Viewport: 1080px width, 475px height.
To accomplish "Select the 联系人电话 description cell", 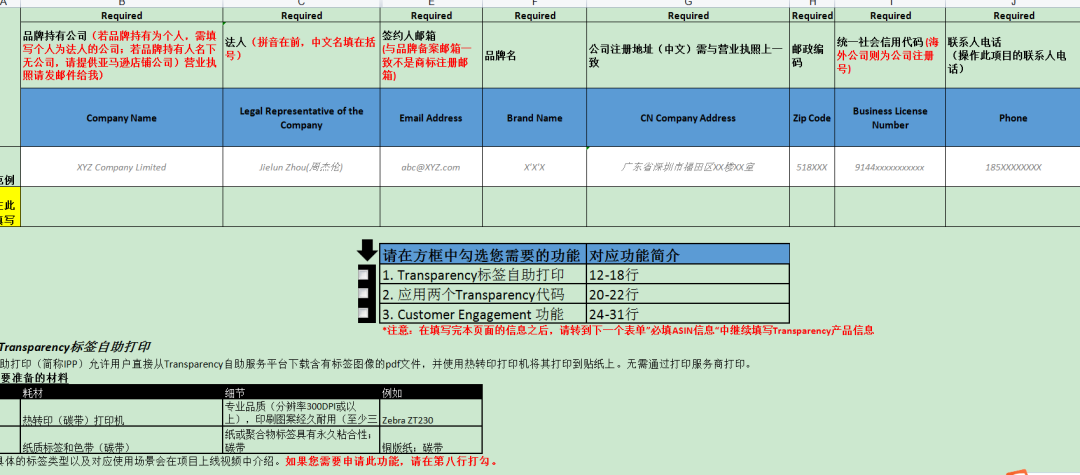I will coord(1012,55).
